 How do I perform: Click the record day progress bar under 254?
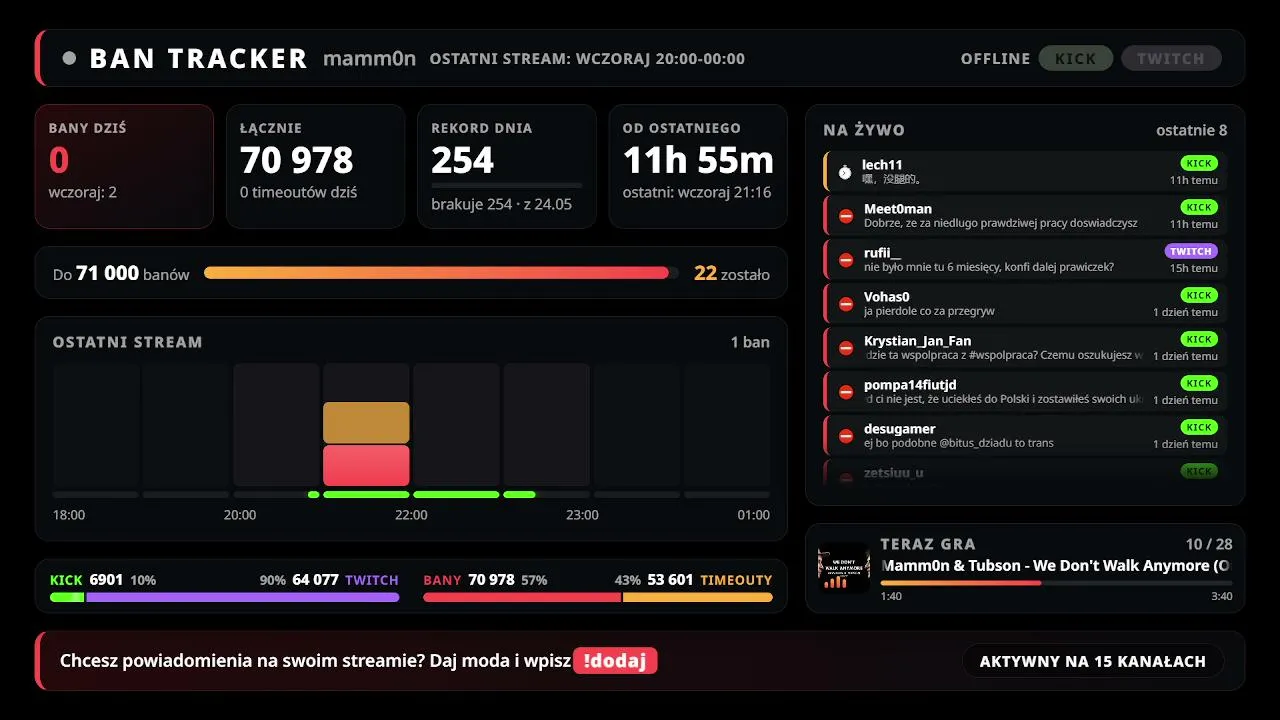click(x=507, y=185)
